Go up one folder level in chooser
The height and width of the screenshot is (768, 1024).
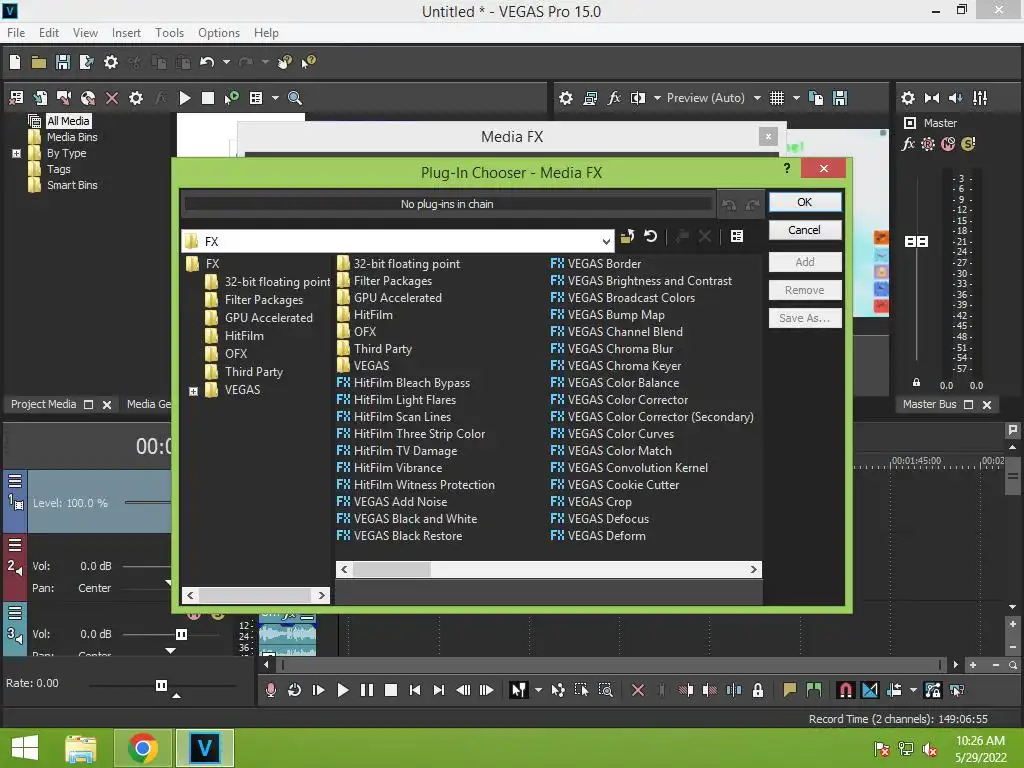627,236
